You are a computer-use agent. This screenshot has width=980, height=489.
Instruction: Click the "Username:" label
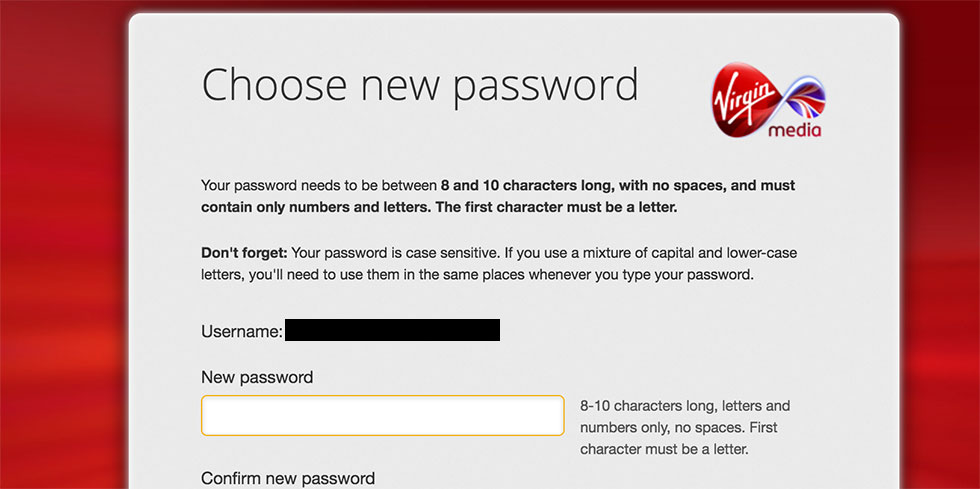(241, 331)
